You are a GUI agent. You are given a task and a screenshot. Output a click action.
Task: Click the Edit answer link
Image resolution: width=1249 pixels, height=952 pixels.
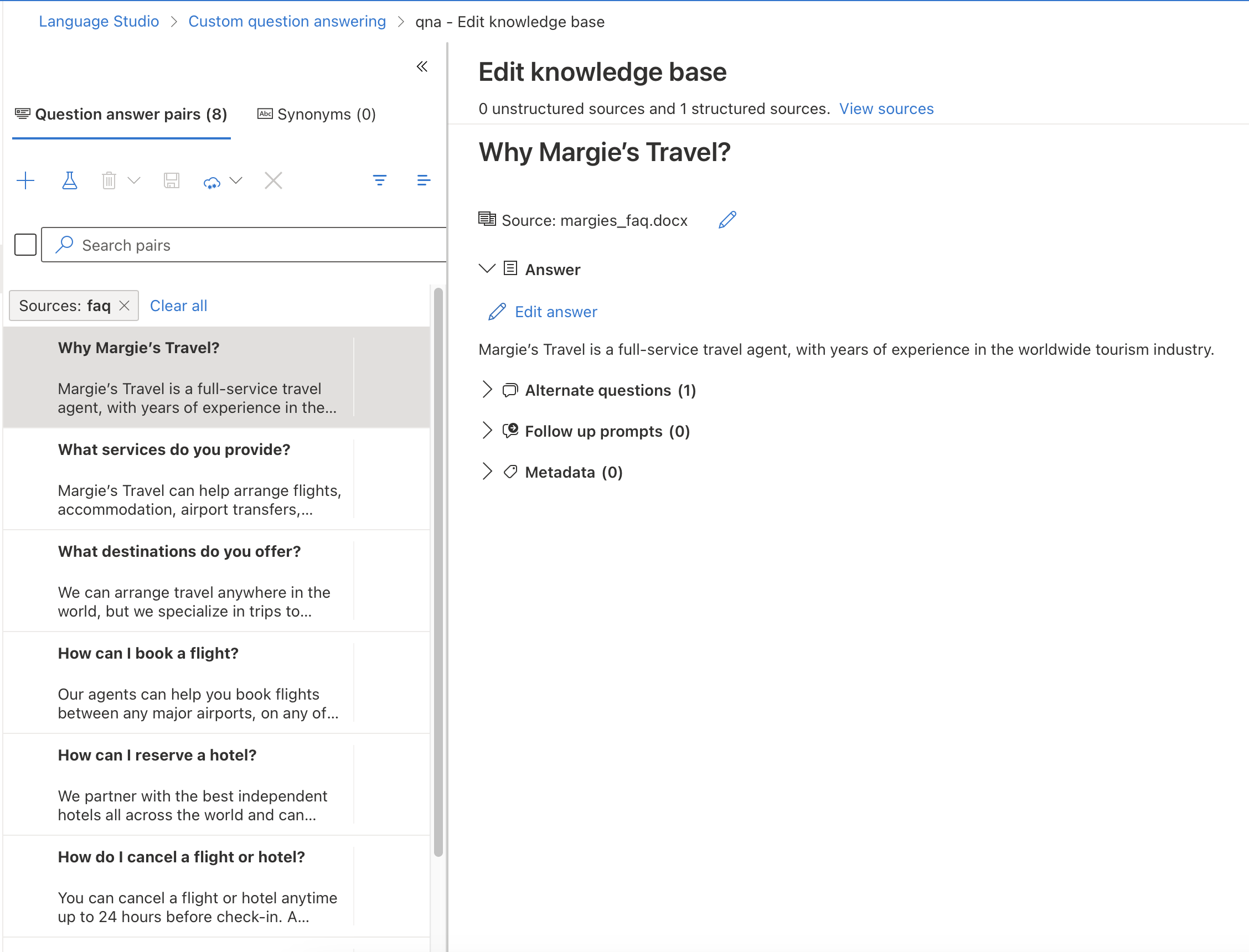(x=555, y=312)
